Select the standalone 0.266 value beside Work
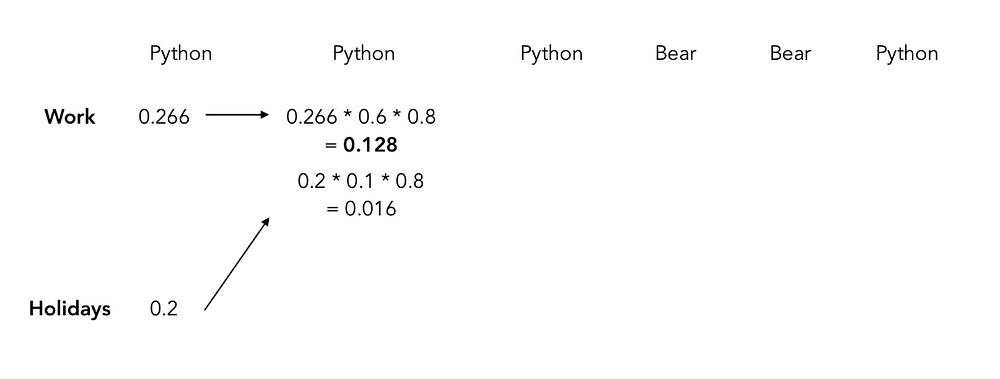This screenshot has height=379, width=1000. tap(164, 117)
